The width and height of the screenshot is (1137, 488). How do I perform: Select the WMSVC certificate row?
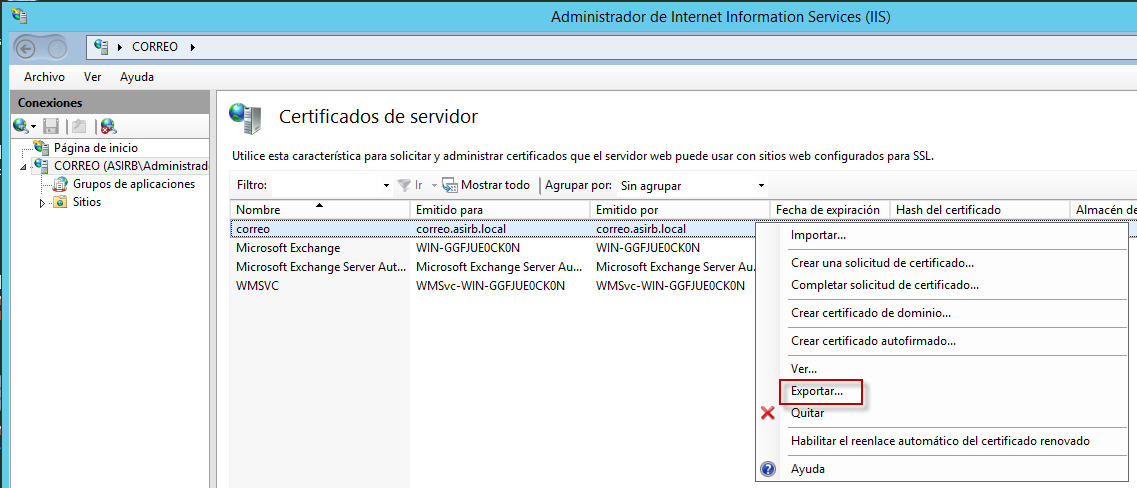tap(493, 286)
